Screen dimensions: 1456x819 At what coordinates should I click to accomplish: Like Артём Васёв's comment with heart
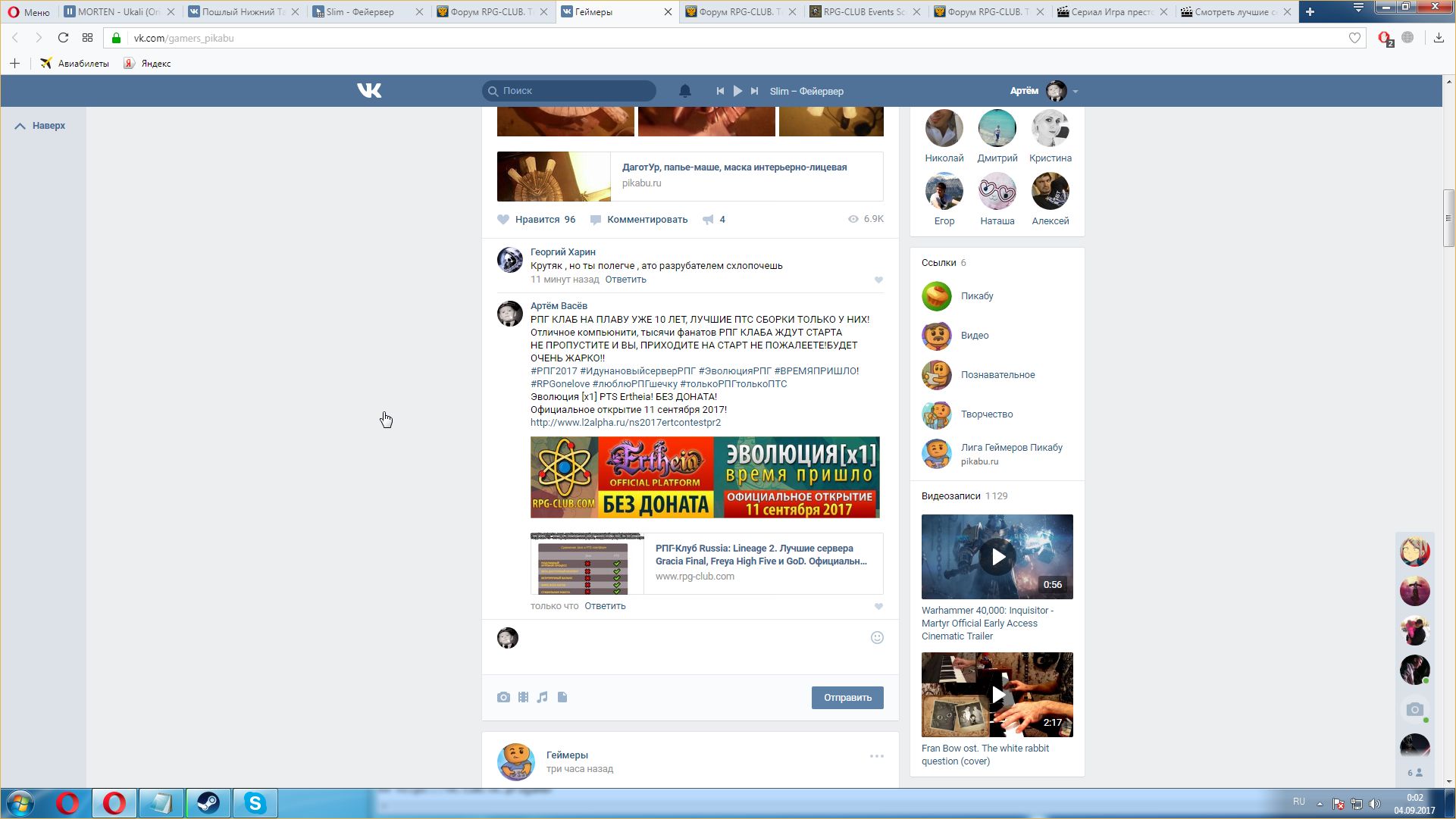(878, 607)
